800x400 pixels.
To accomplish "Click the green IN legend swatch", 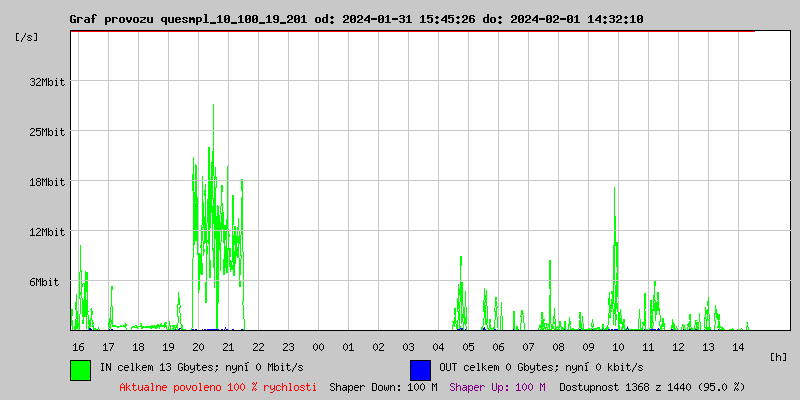I will click(x=80, y=369).
